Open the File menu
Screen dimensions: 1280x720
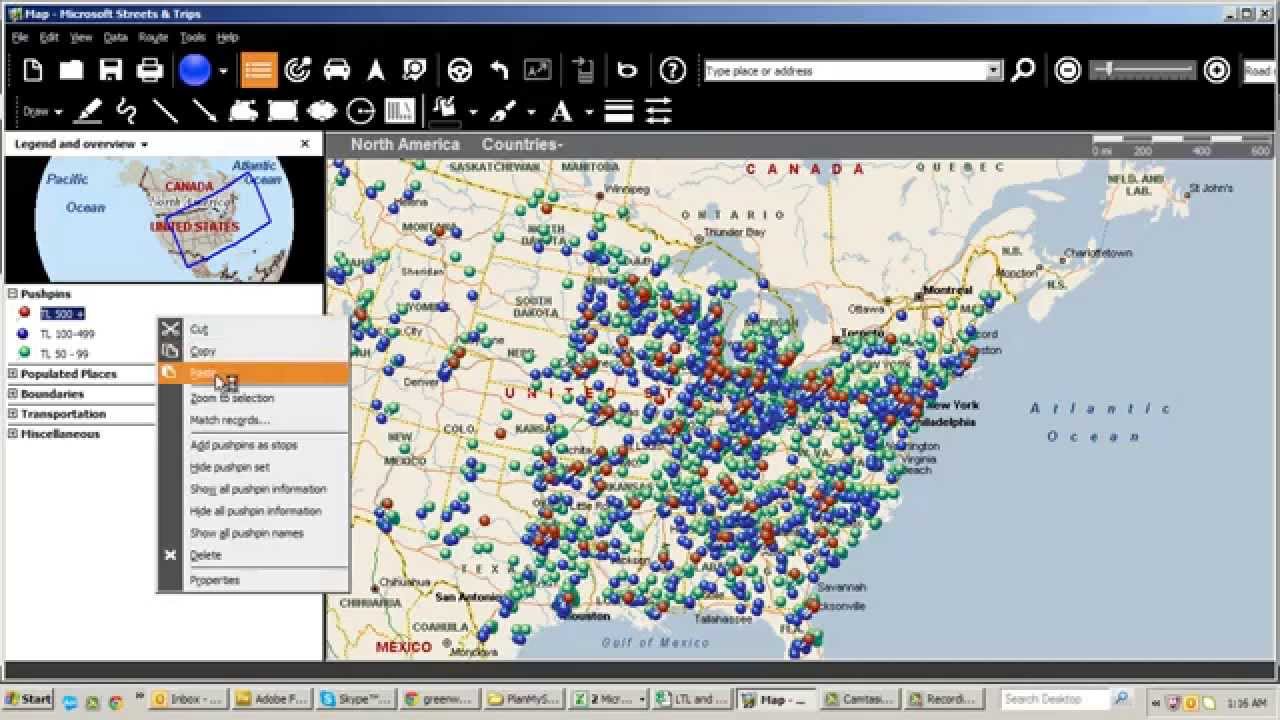(20, 37)
